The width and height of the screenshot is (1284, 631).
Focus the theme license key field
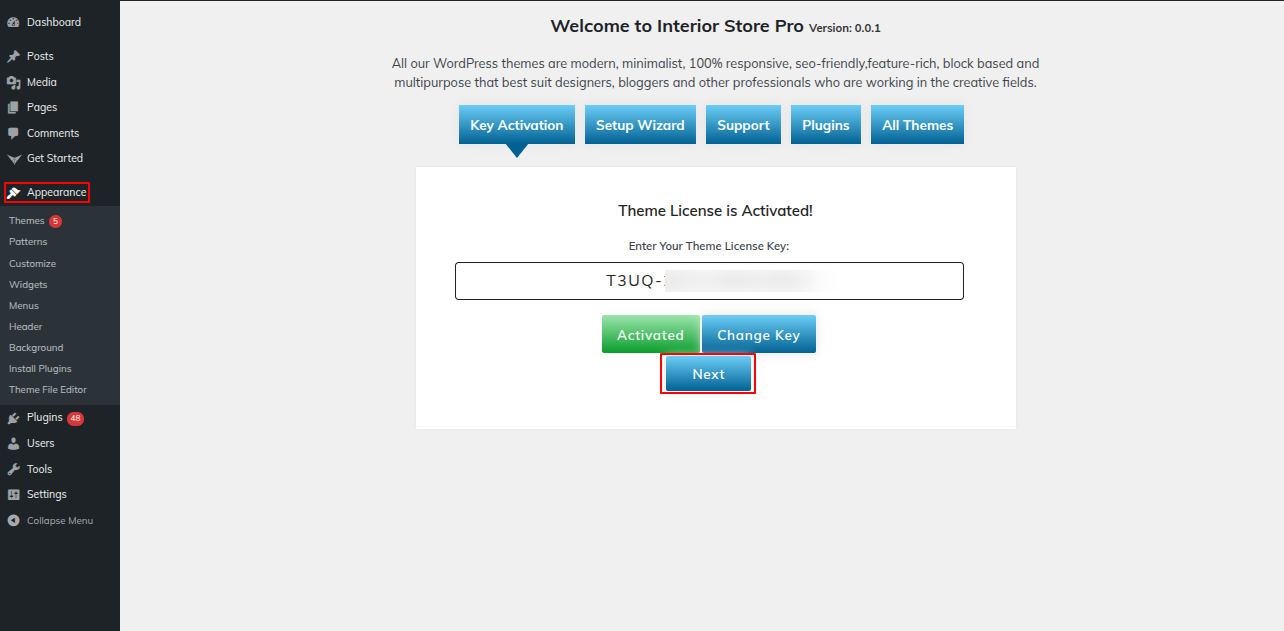pyautogui.click(x=709, y=281)
